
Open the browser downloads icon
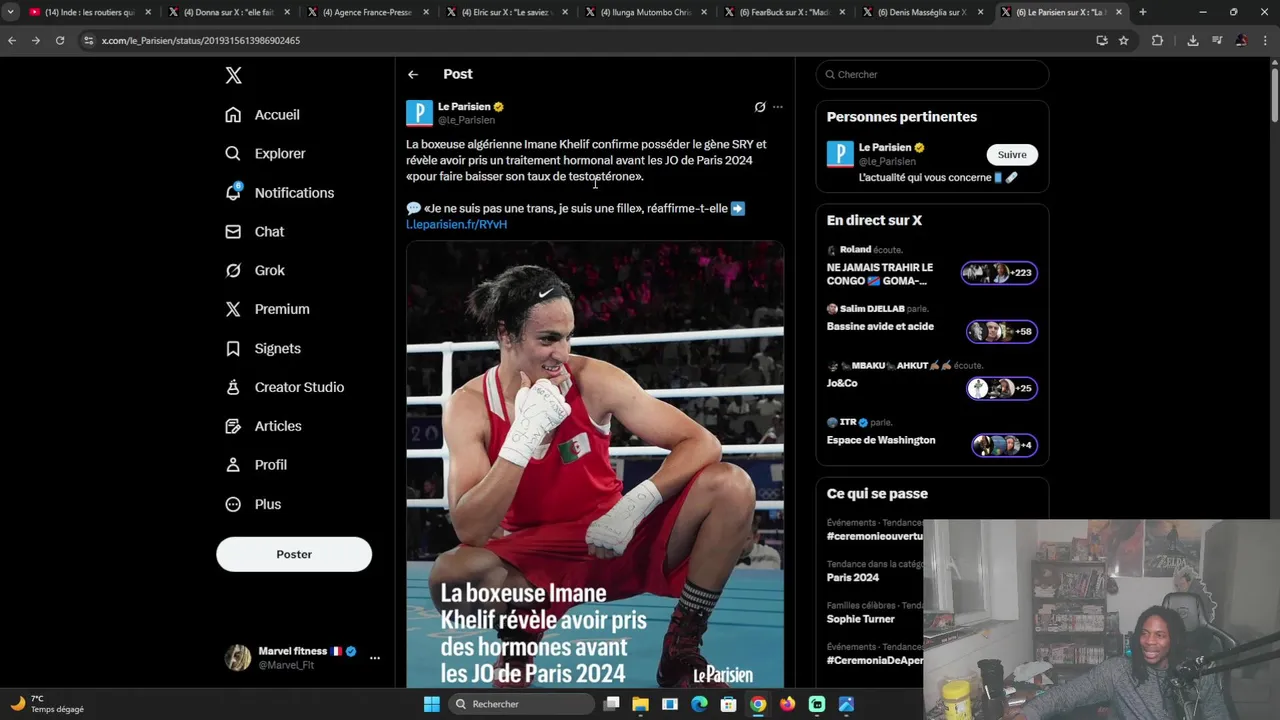pos(1193,41)
